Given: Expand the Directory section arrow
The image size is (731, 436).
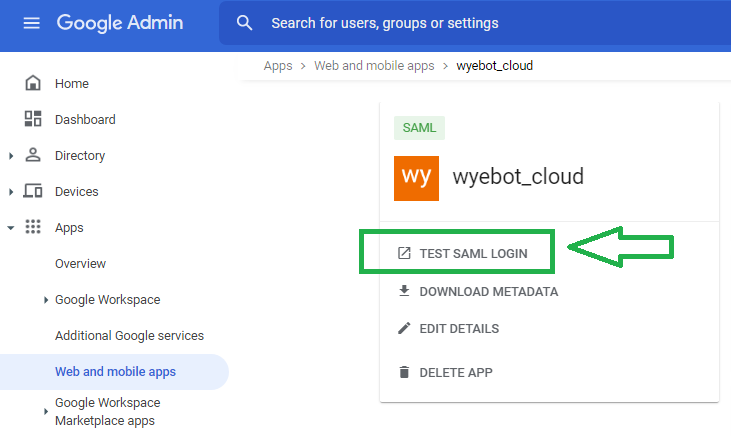Looking at the screenshot, I should click(11, 156).
